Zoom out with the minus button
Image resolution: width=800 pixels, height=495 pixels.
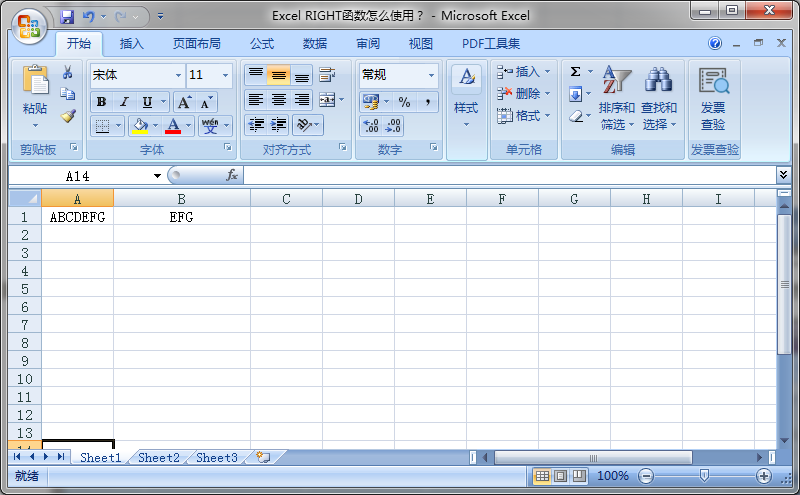click(x=646, y=476)
